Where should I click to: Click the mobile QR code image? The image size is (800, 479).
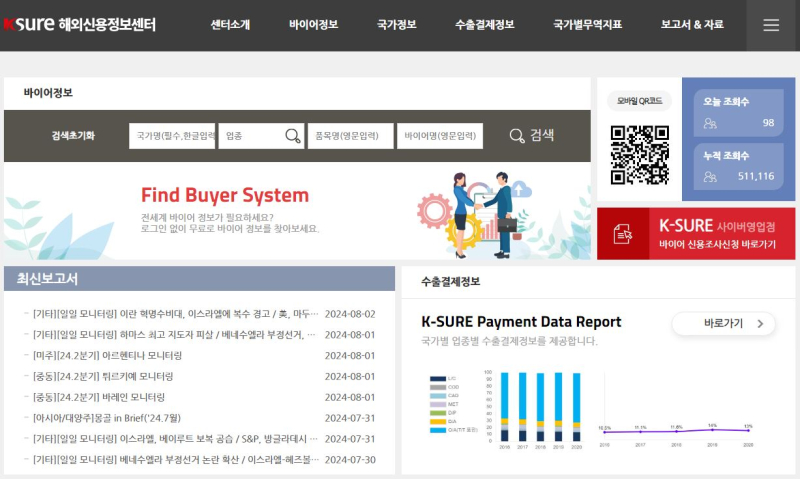pyautogui.click(x=639, y=155)
